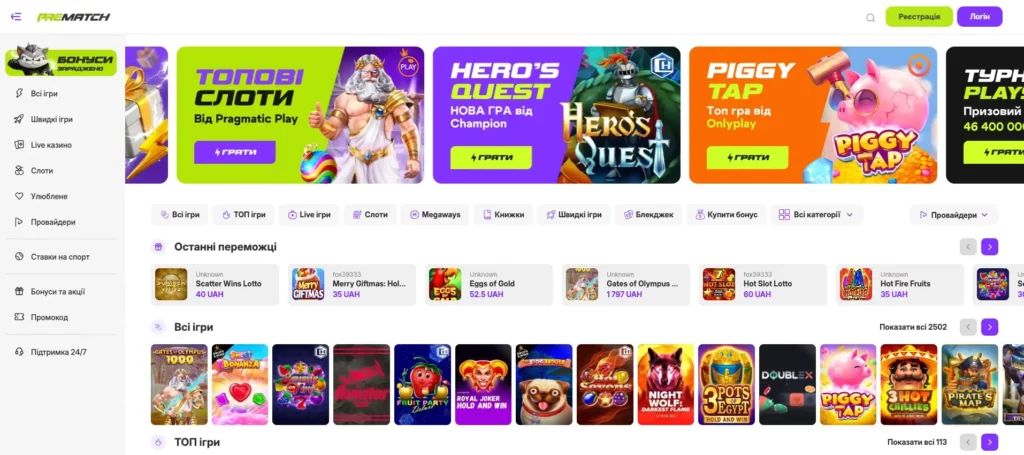Click the Логін button

[980, 17]
